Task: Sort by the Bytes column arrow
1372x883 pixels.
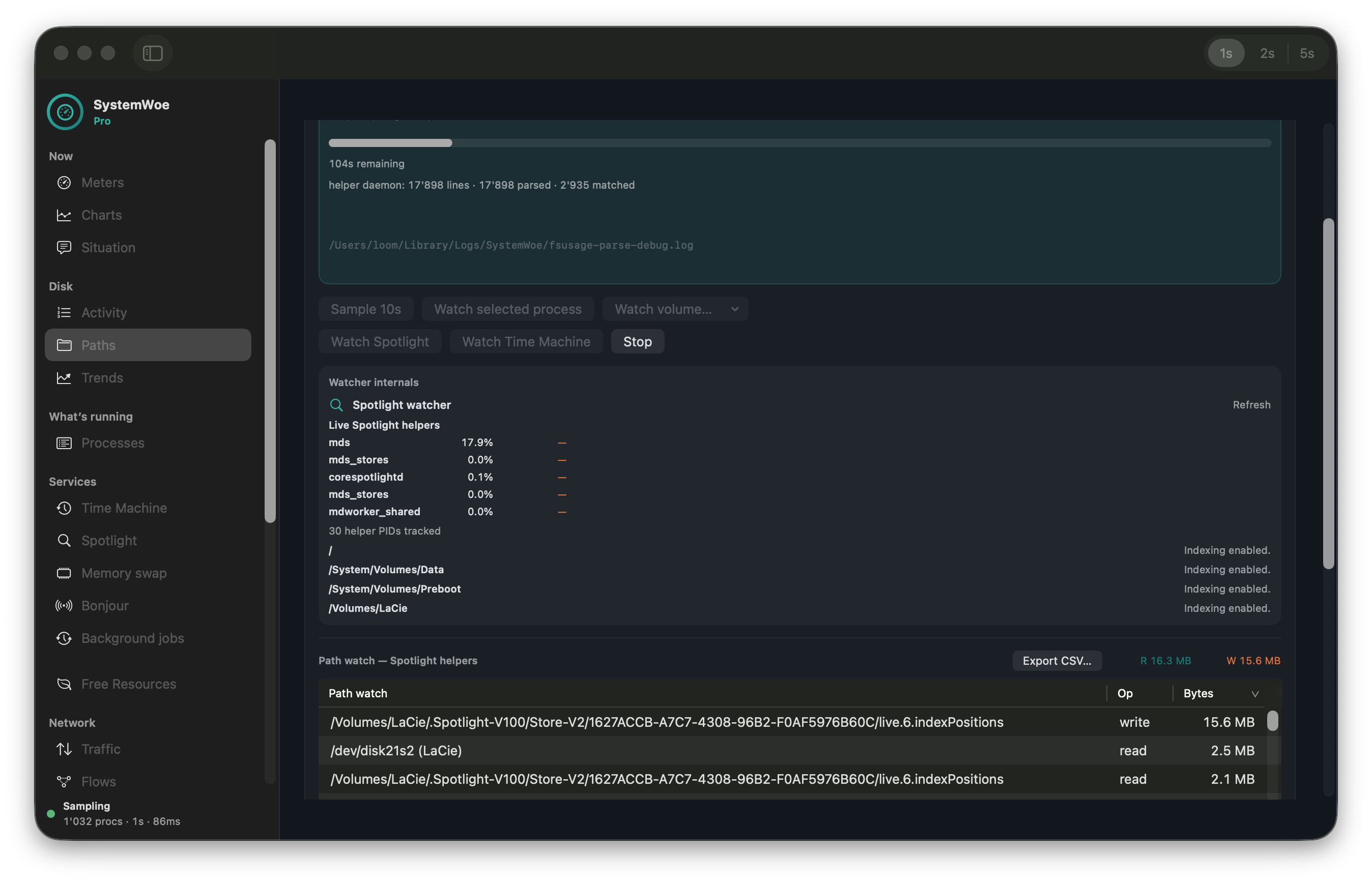Action: 1254,694
